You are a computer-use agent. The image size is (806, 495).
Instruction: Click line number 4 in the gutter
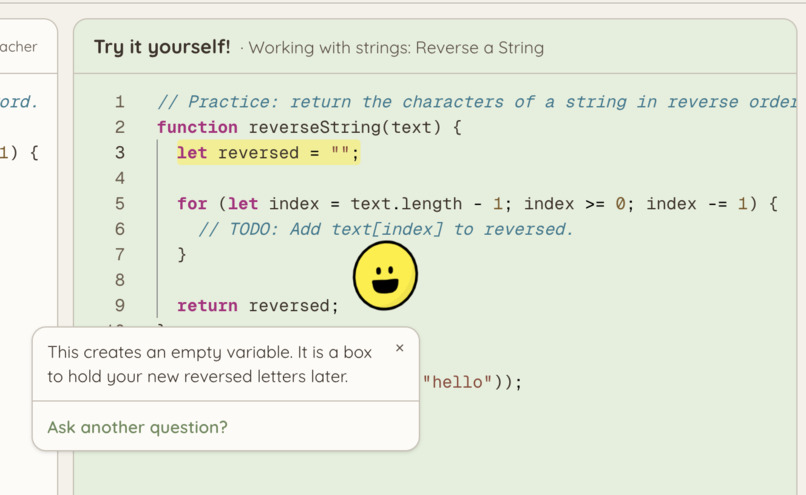(x=120, y=178)
